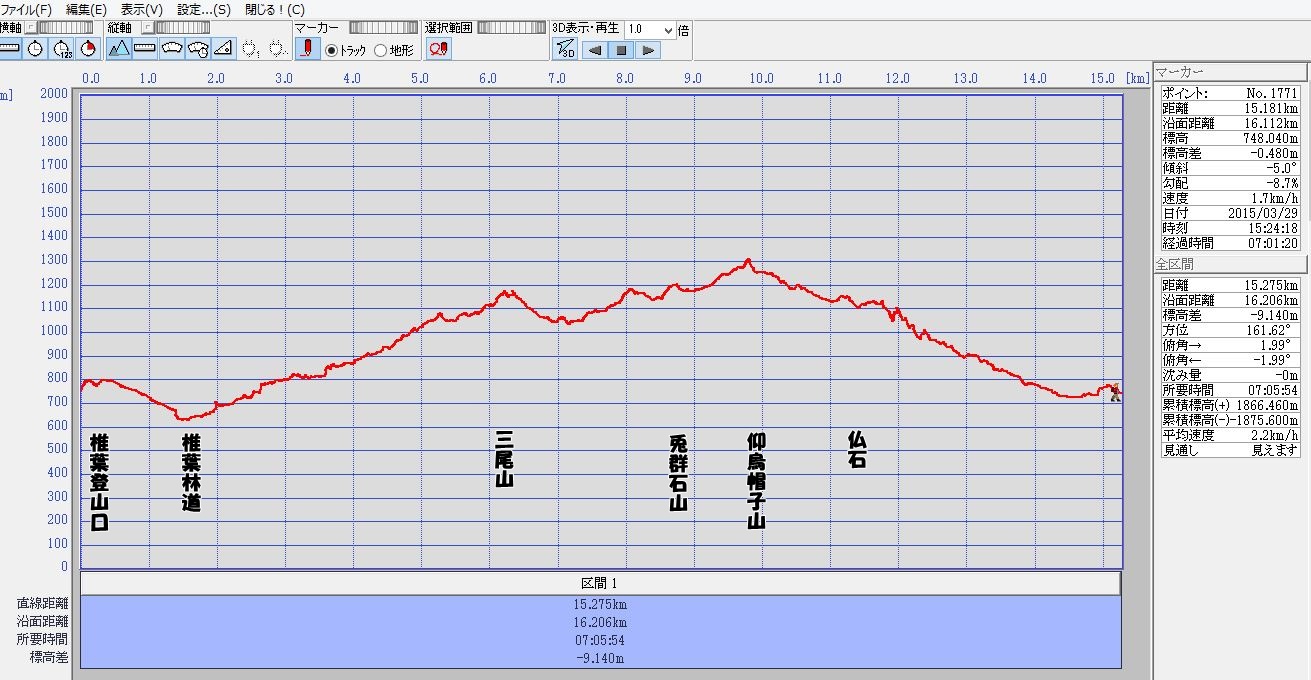
Task: Select the ruler vertical axis icon
Action: tap(144, 48)
